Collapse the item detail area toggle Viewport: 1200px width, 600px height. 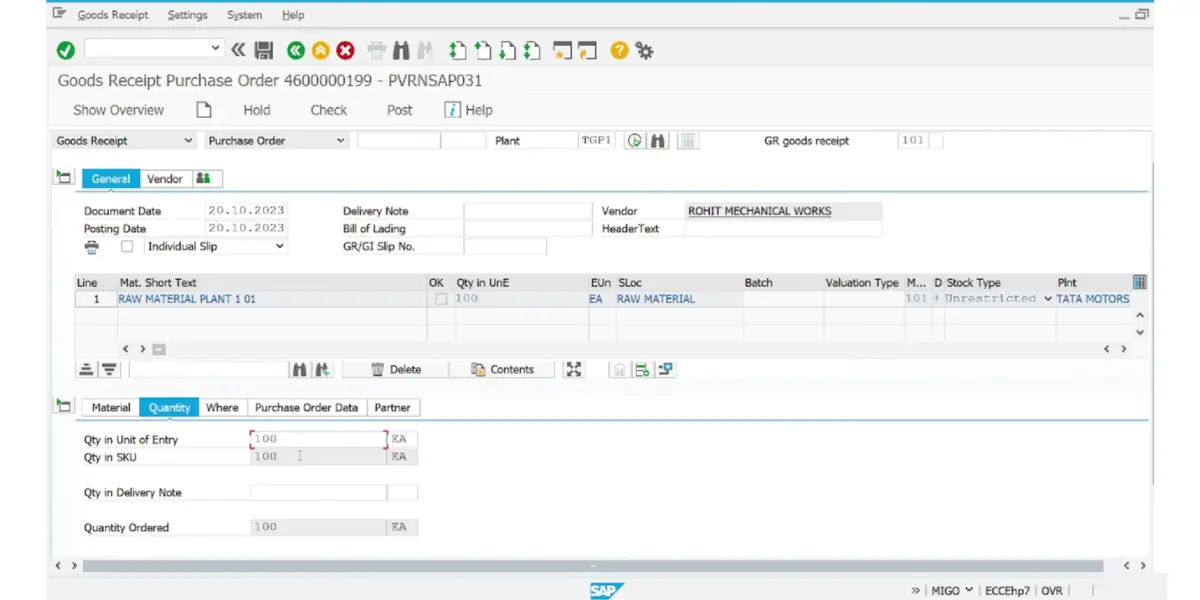pos(64,406)
